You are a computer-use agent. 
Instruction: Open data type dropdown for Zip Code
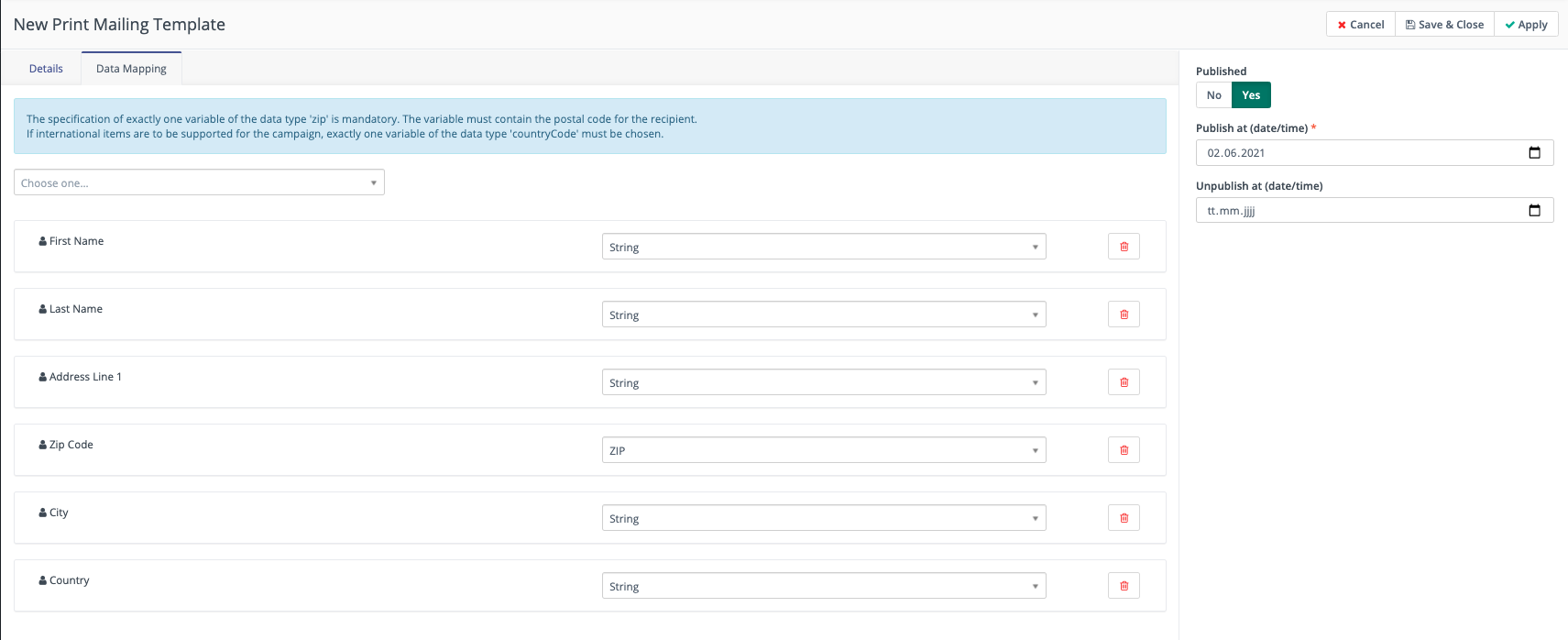click(823, 450)
